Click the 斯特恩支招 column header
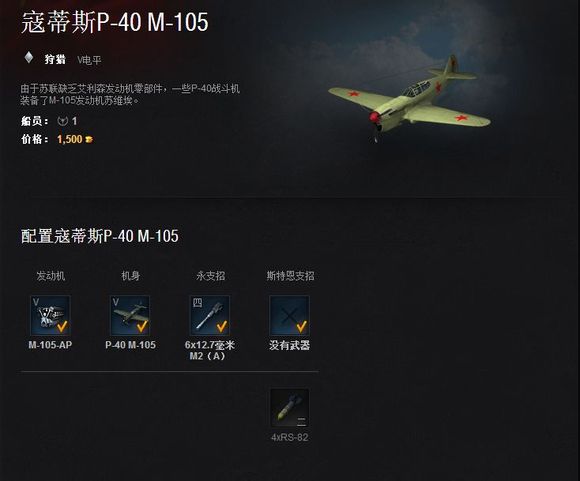Viewport: 580px width, 481px height. pos(290,276)
